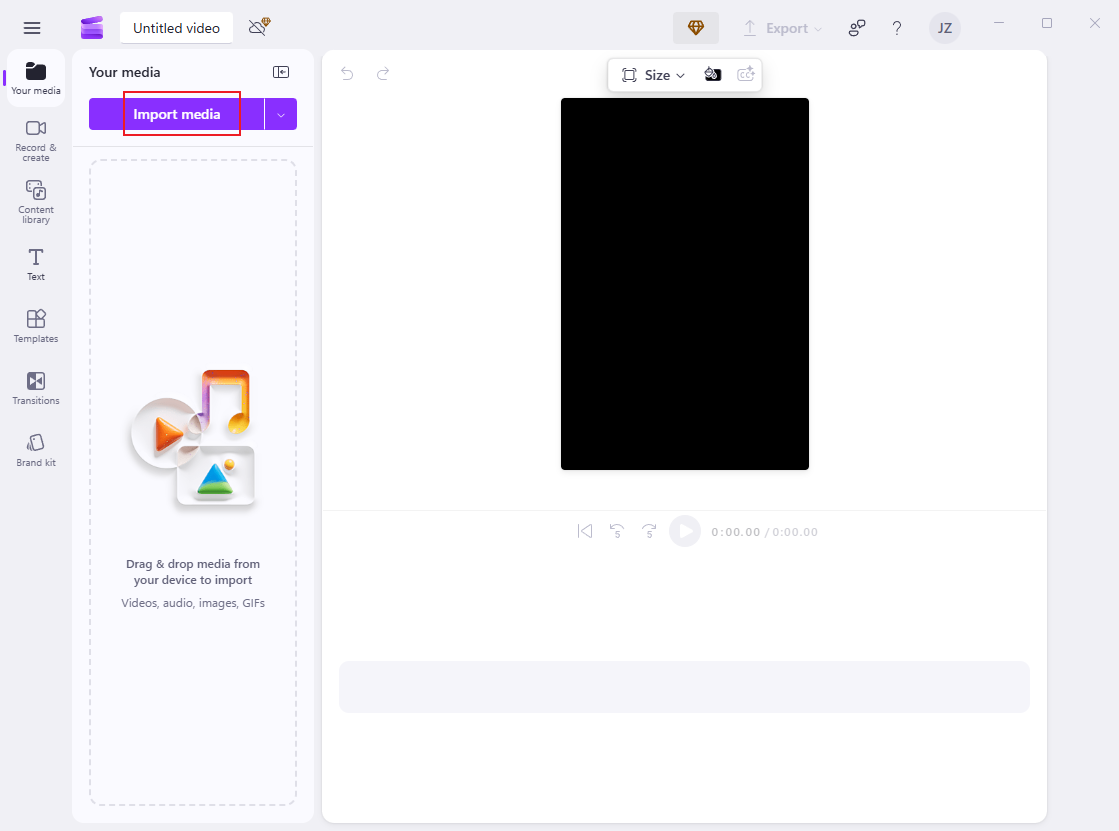This screenshot has width=1119, height=831.
Task: Expand the Import media options arrow
Action: coord(281,114)
